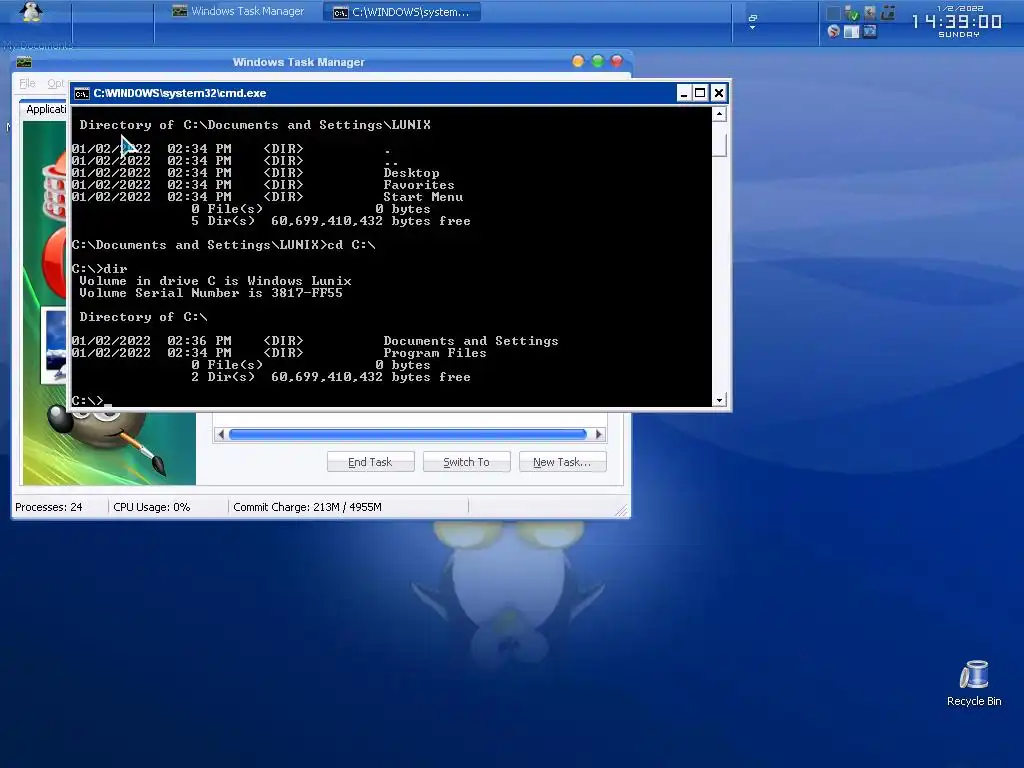Screen dimensions: 1024x768
Task: Click the New Task... button
Action: 562,462
